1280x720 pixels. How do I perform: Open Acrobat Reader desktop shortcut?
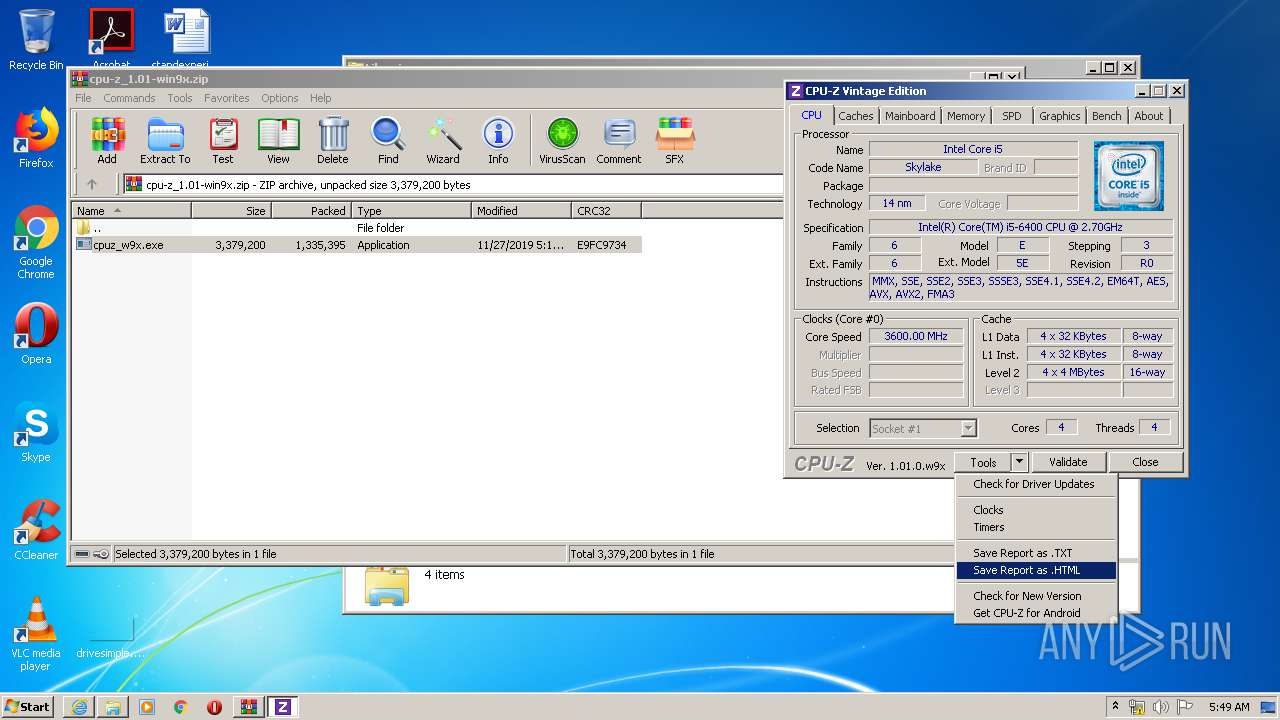pos(111,38)
